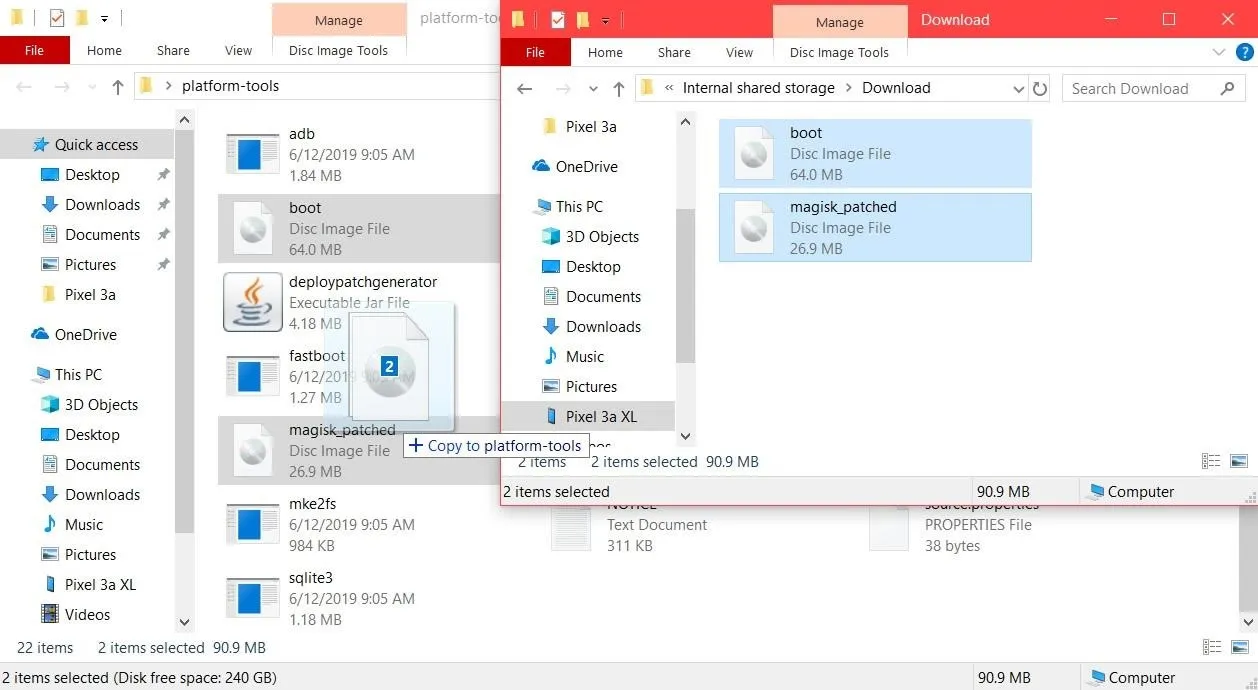
Task: Collapse the ribbon in Download window
Action: pos(1218,52)
